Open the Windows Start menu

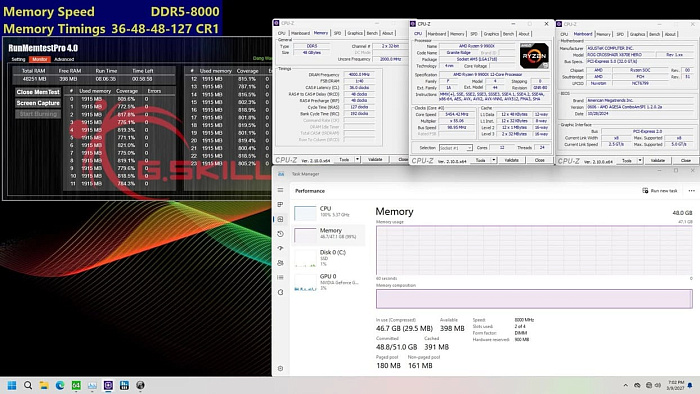12,385
